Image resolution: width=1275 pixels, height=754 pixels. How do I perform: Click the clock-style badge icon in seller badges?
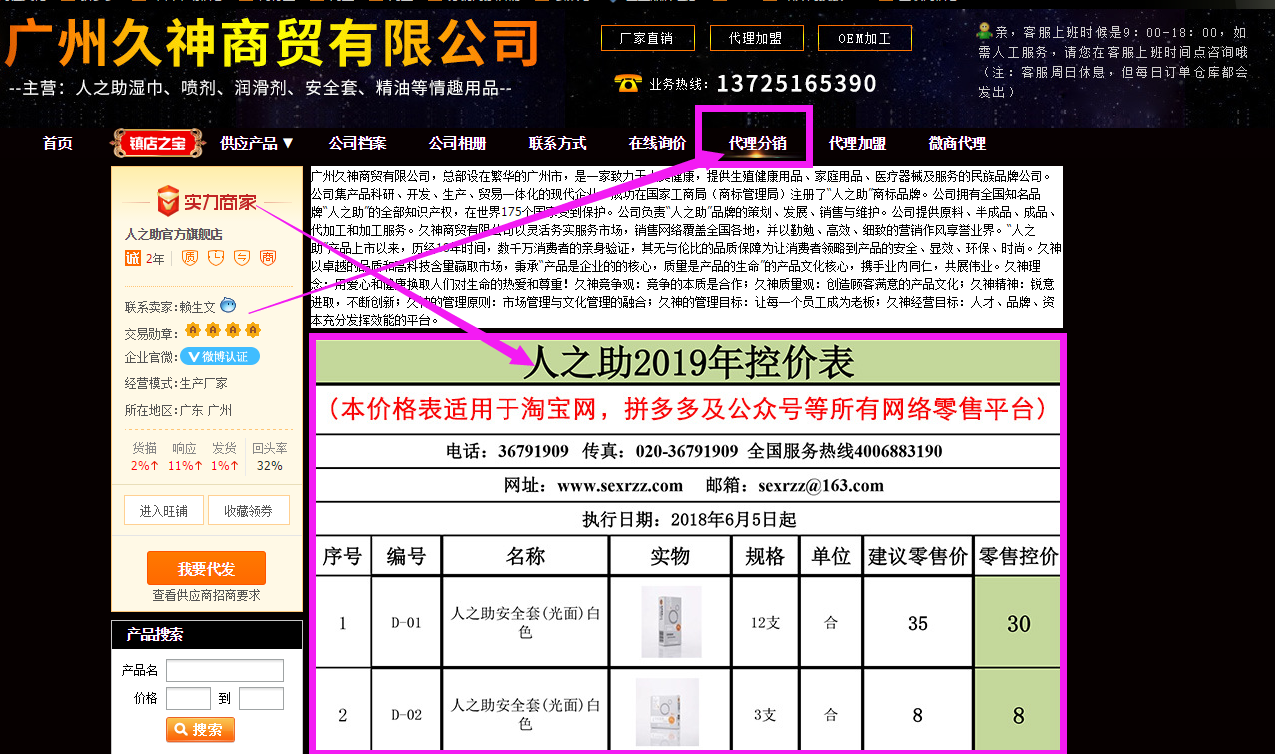pos(217,257)
